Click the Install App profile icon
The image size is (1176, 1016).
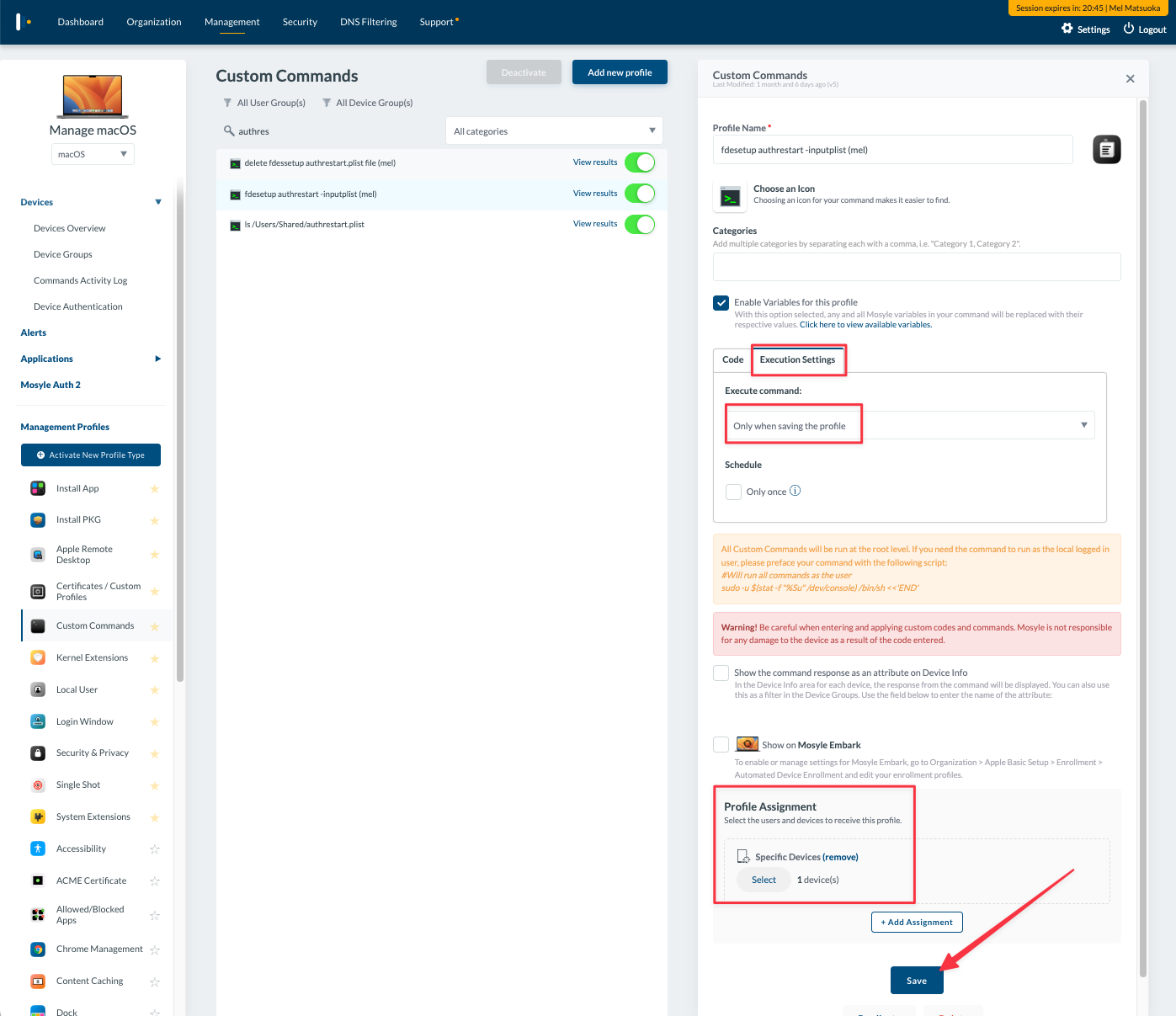coord(38,488)
